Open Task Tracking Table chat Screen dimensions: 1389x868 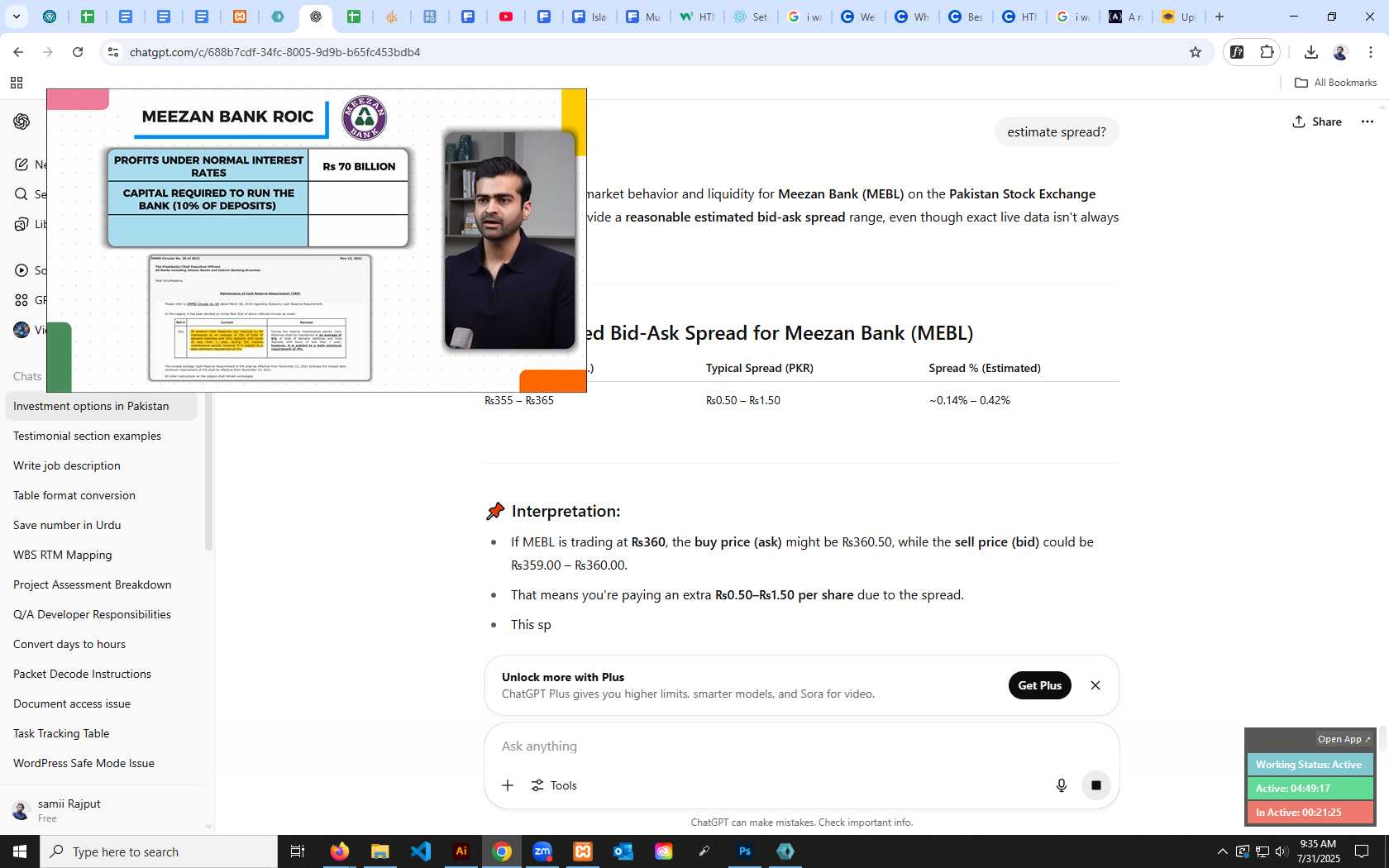point(101,733)
